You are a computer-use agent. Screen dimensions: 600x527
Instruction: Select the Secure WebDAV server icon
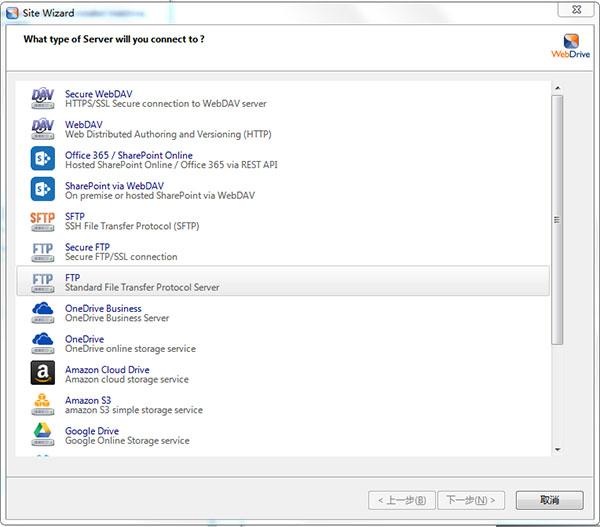pos(42,99)
